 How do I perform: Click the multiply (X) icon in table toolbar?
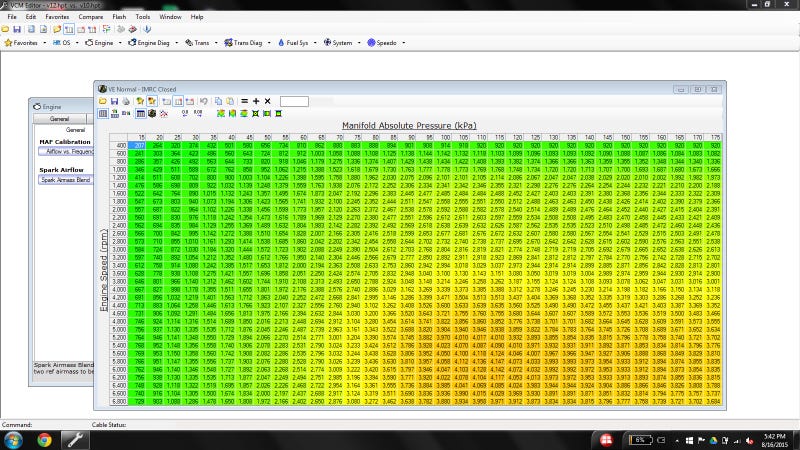[x=267, y=101]
